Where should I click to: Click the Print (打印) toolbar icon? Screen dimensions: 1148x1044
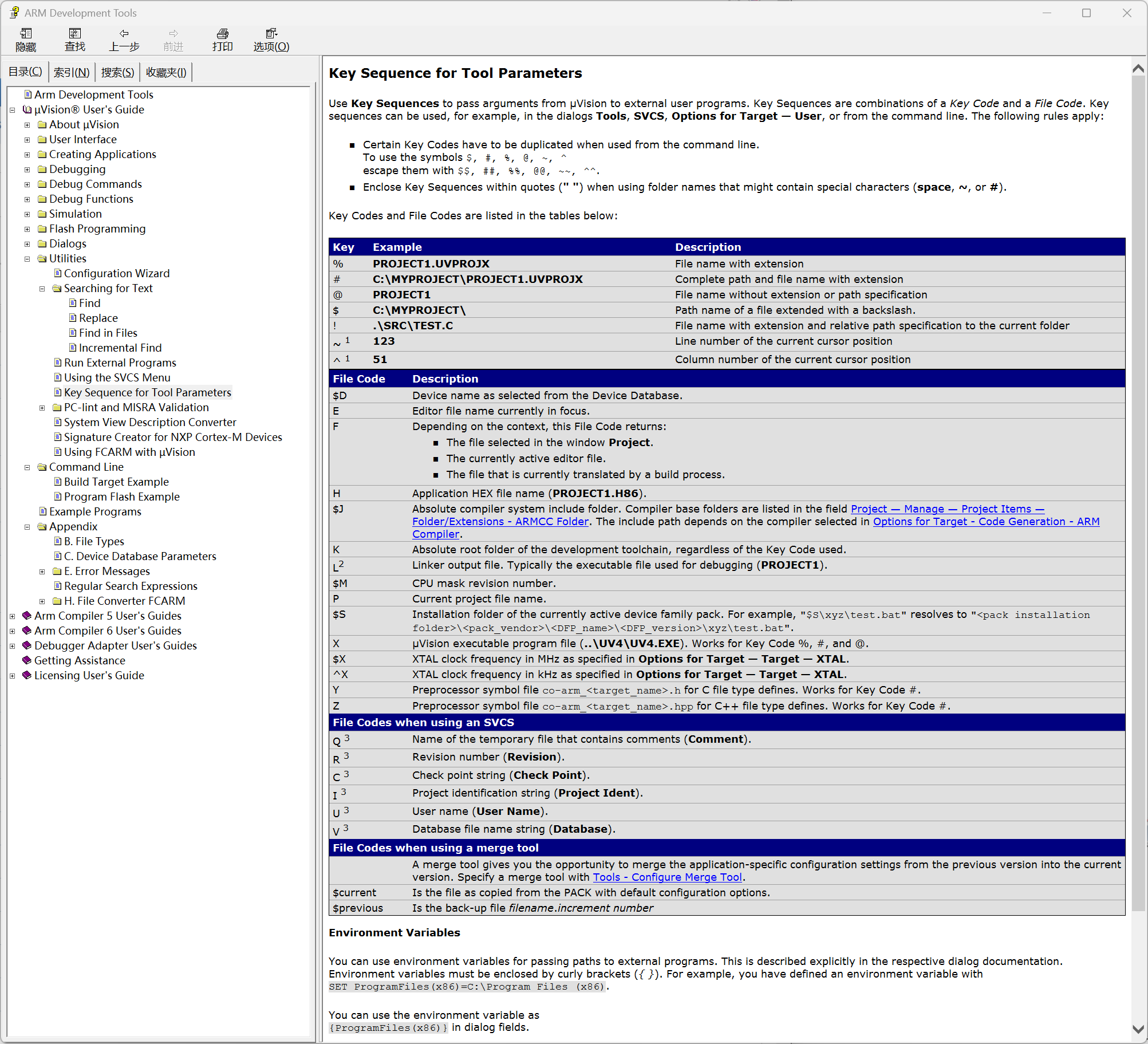[223, 34]
